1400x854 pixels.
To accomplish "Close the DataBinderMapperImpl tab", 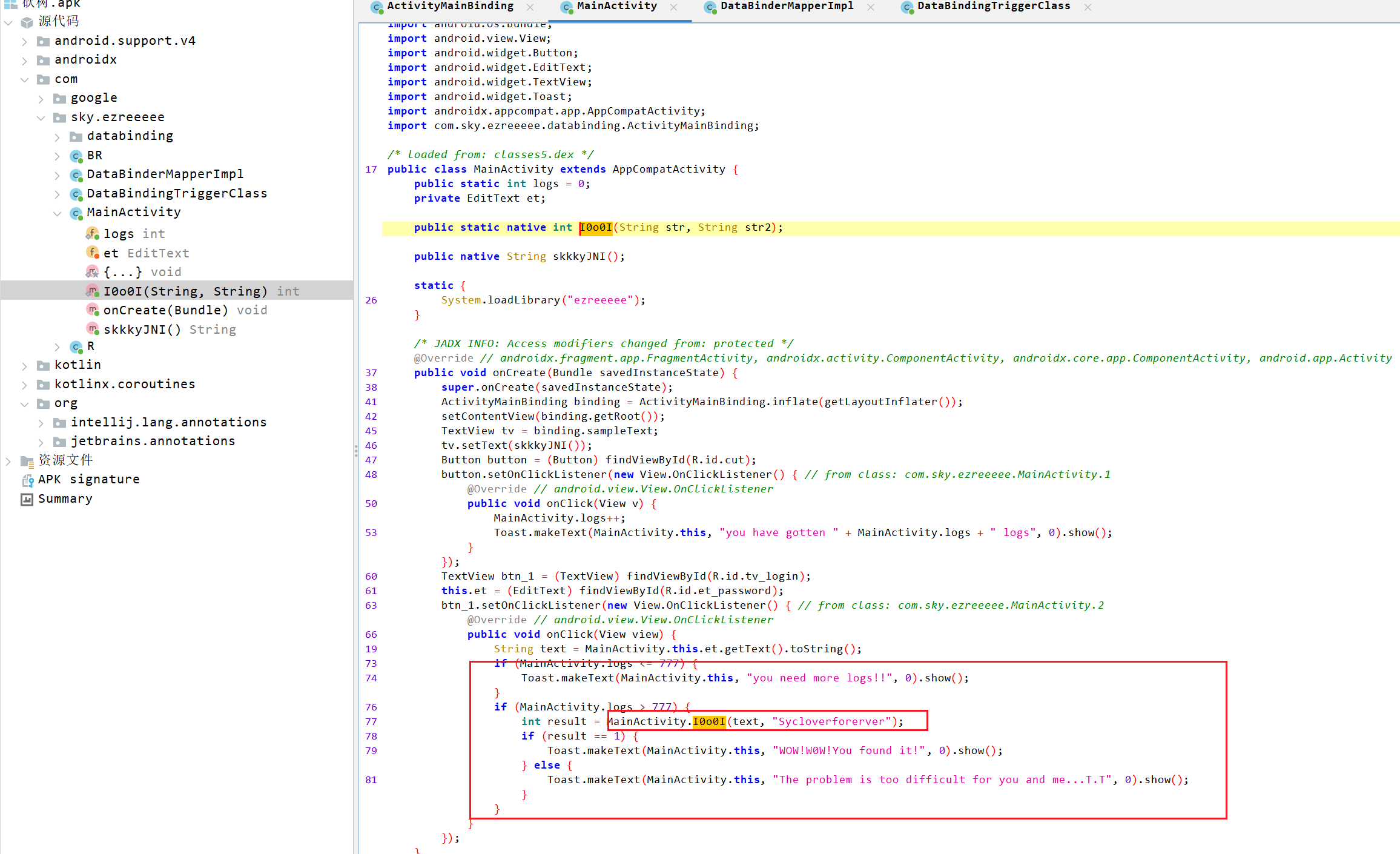I will pyautogui.click(x=871, y=7).
